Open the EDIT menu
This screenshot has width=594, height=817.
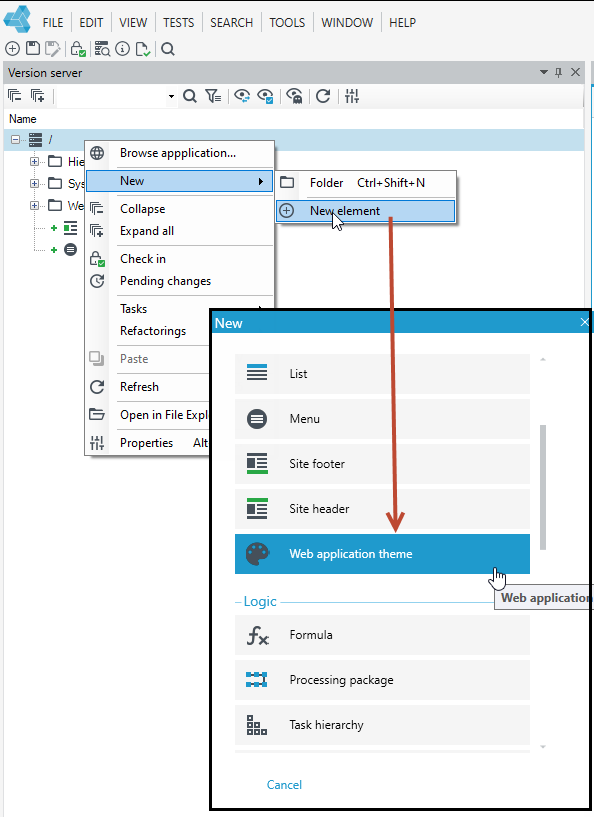point(91,22)
